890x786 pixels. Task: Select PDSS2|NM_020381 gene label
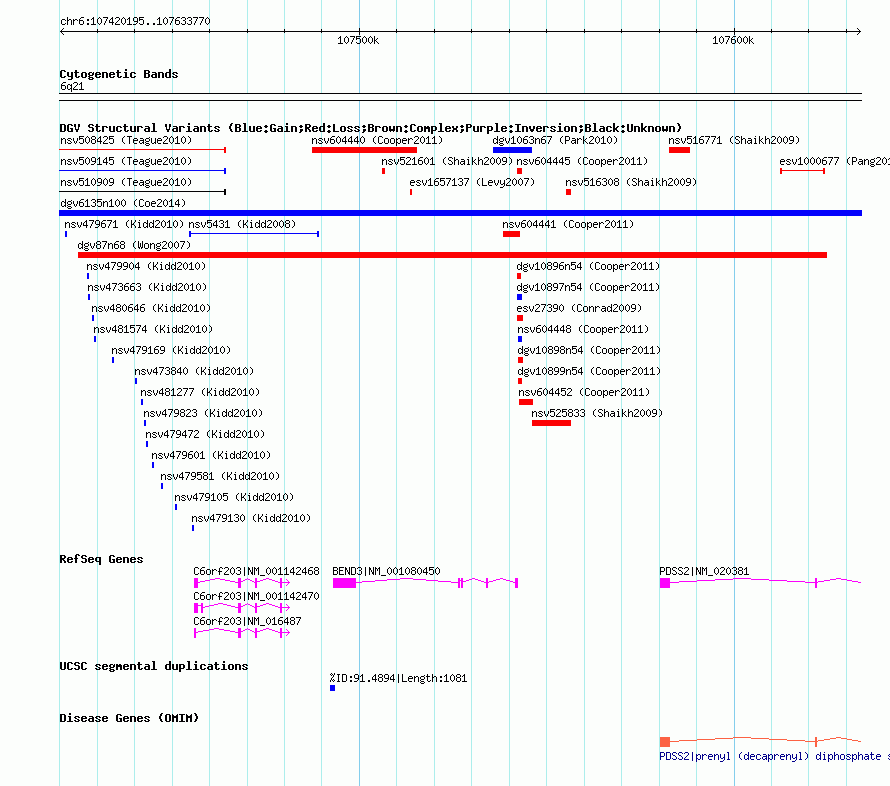pyautogui.click(x=704, y=571)
